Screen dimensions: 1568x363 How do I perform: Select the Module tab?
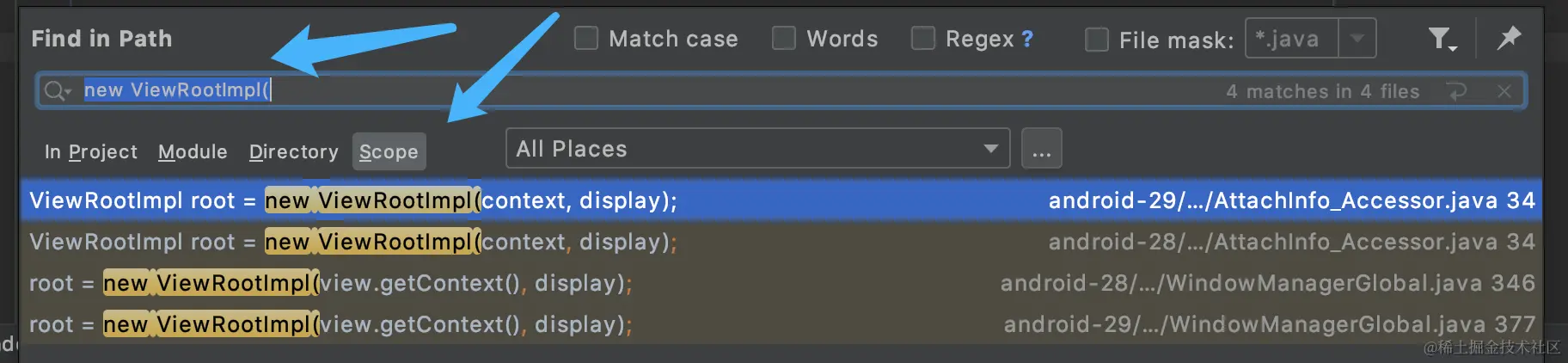[x=193, y=152]
